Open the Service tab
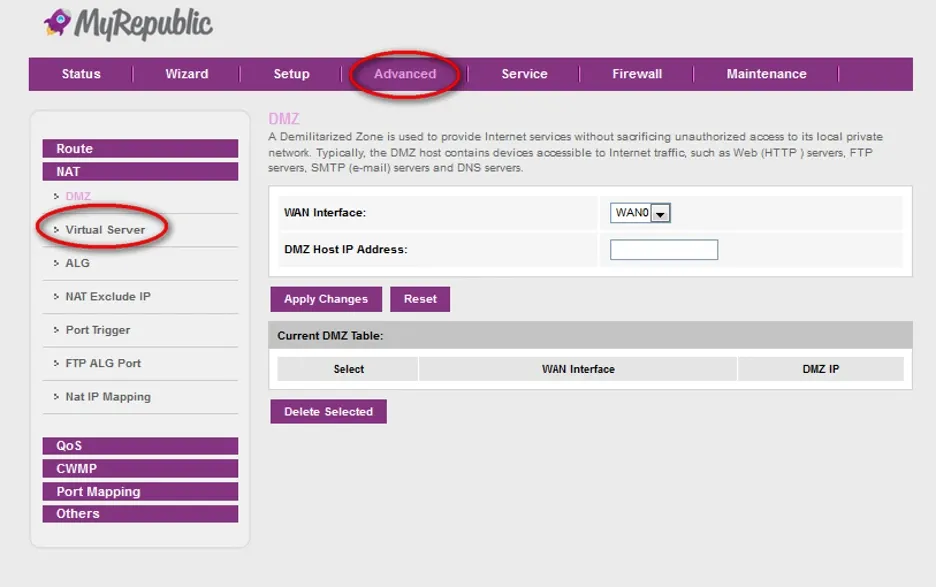This screenshot has width=936, height=588. click(x=524, y=74)
